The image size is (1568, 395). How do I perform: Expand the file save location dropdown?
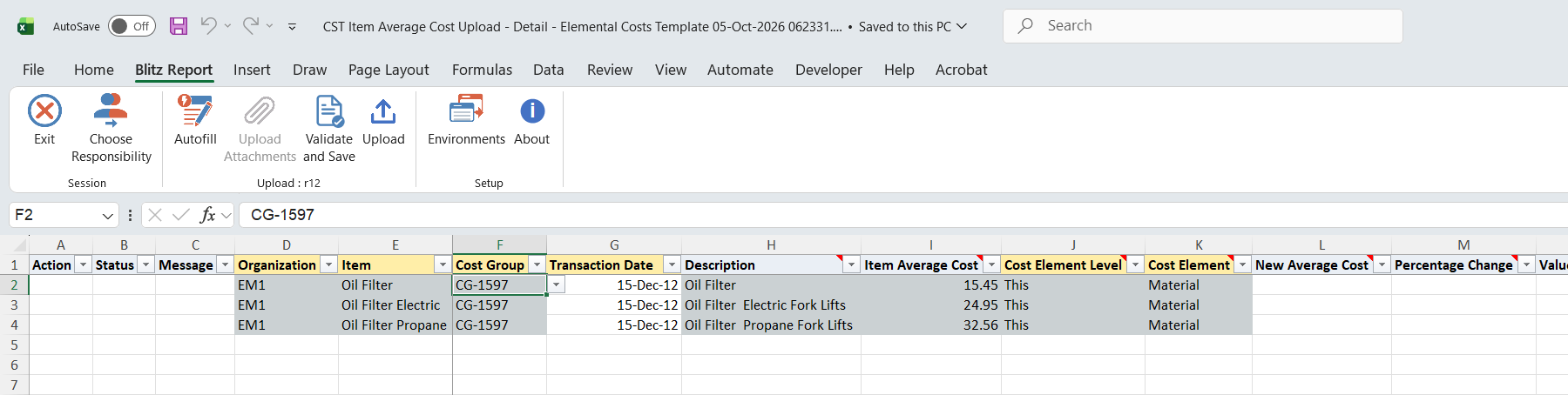coord(962,26)
